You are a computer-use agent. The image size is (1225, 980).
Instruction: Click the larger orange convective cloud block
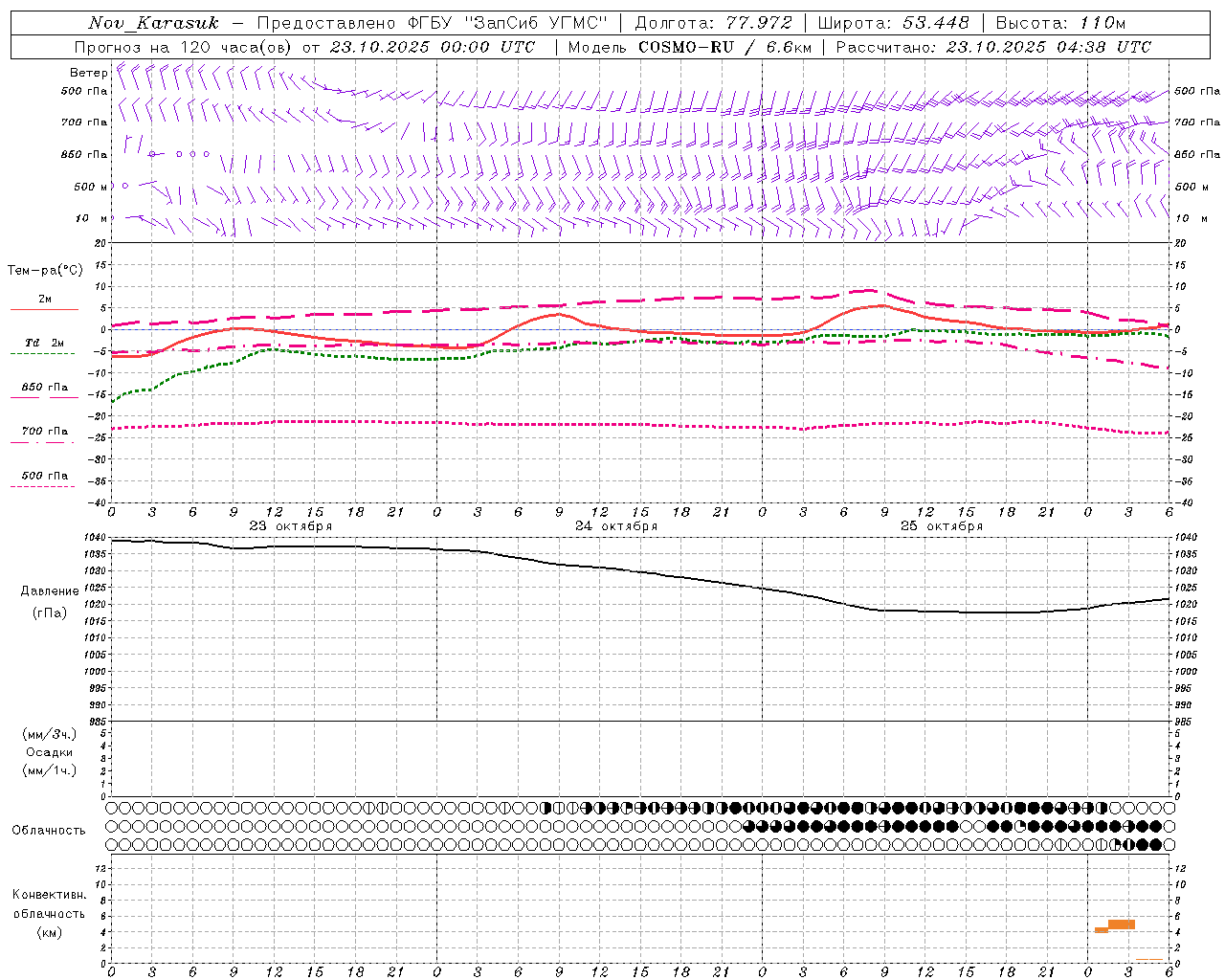pos(1122,924)
